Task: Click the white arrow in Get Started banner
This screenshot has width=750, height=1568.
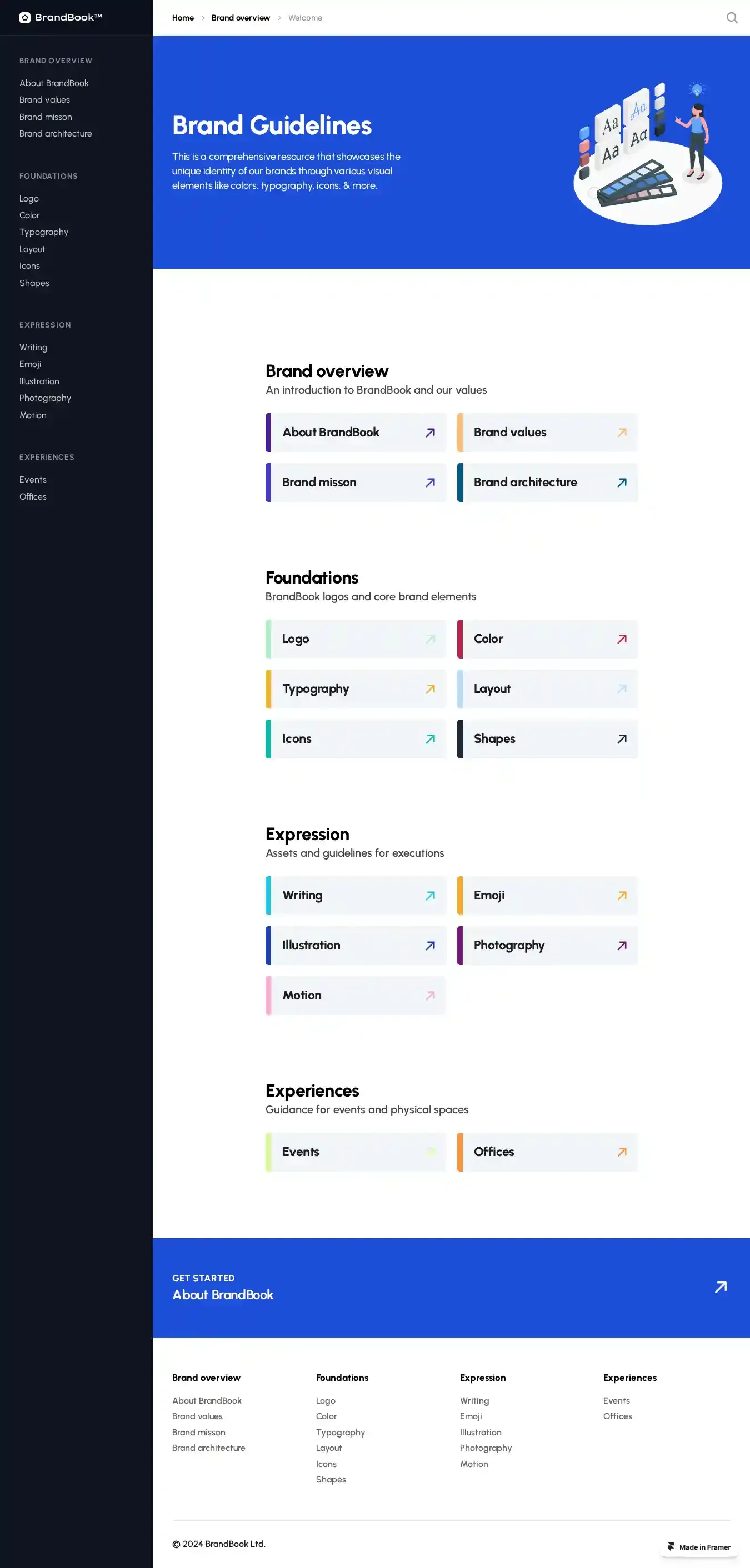Action: (721, 1287)
